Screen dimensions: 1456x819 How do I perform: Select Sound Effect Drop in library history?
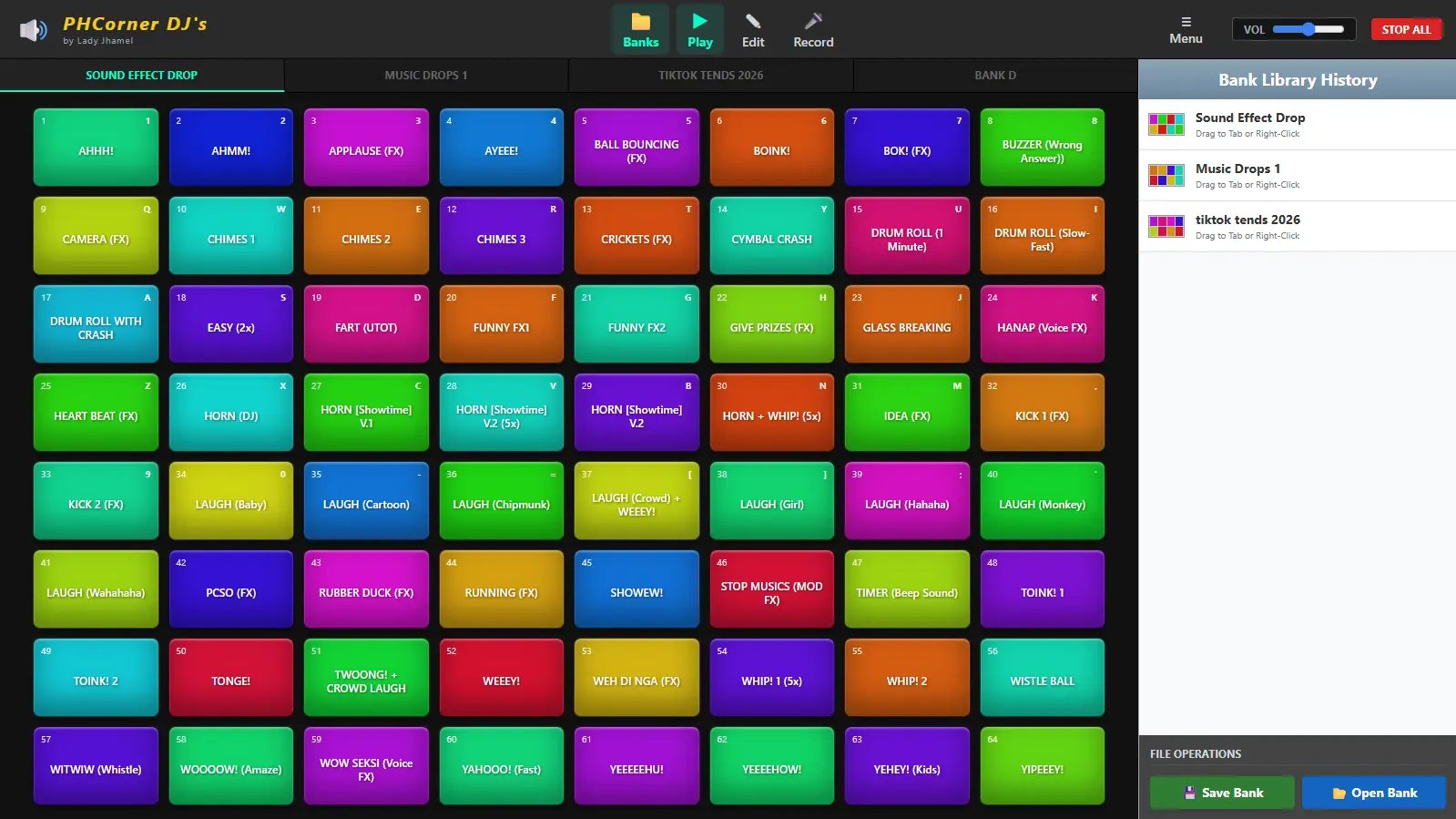[1297, 125]
